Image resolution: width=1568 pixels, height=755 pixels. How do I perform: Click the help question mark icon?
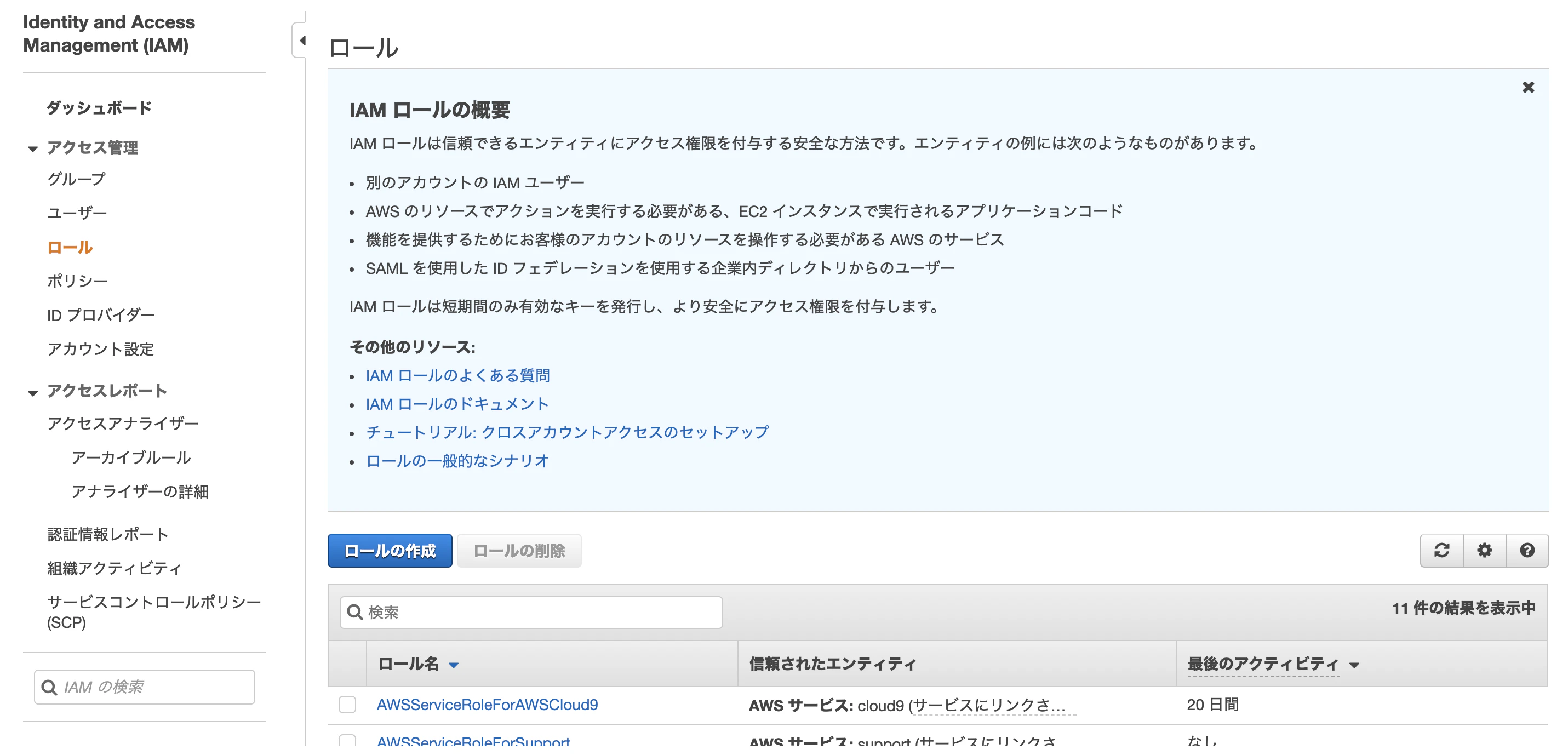1528,551
